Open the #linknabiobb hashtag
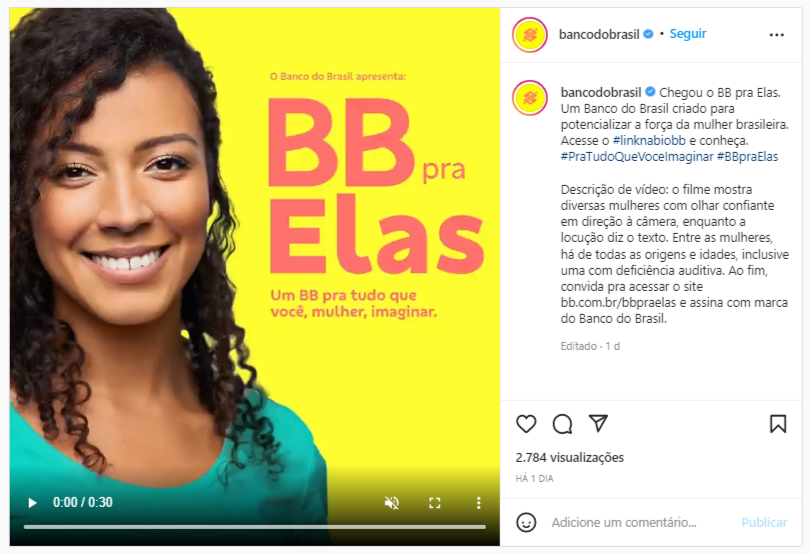809x554 pixels. click(x=649, y=140)
